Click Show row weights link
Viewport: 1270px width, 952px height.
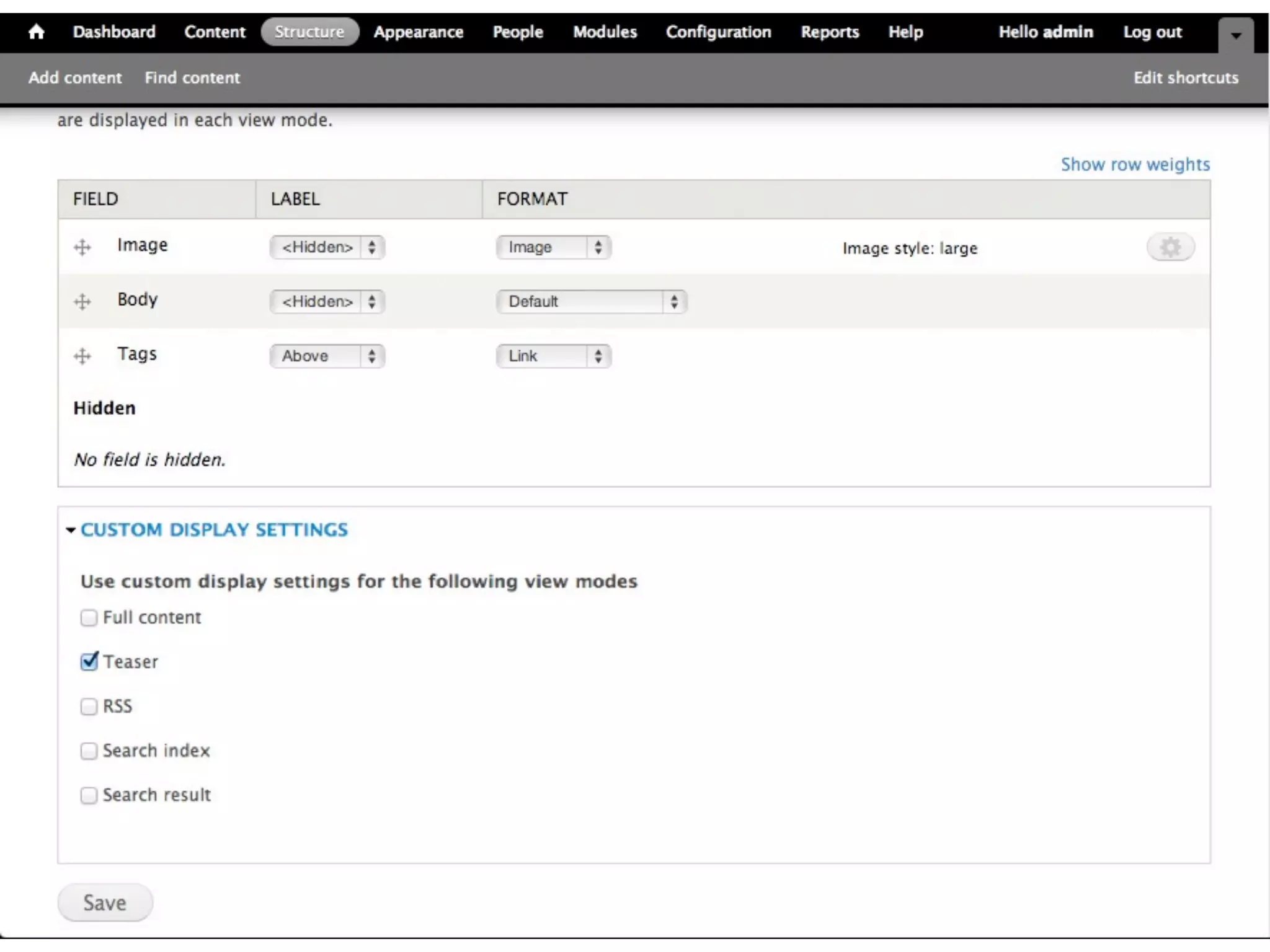pos(1135,164)
